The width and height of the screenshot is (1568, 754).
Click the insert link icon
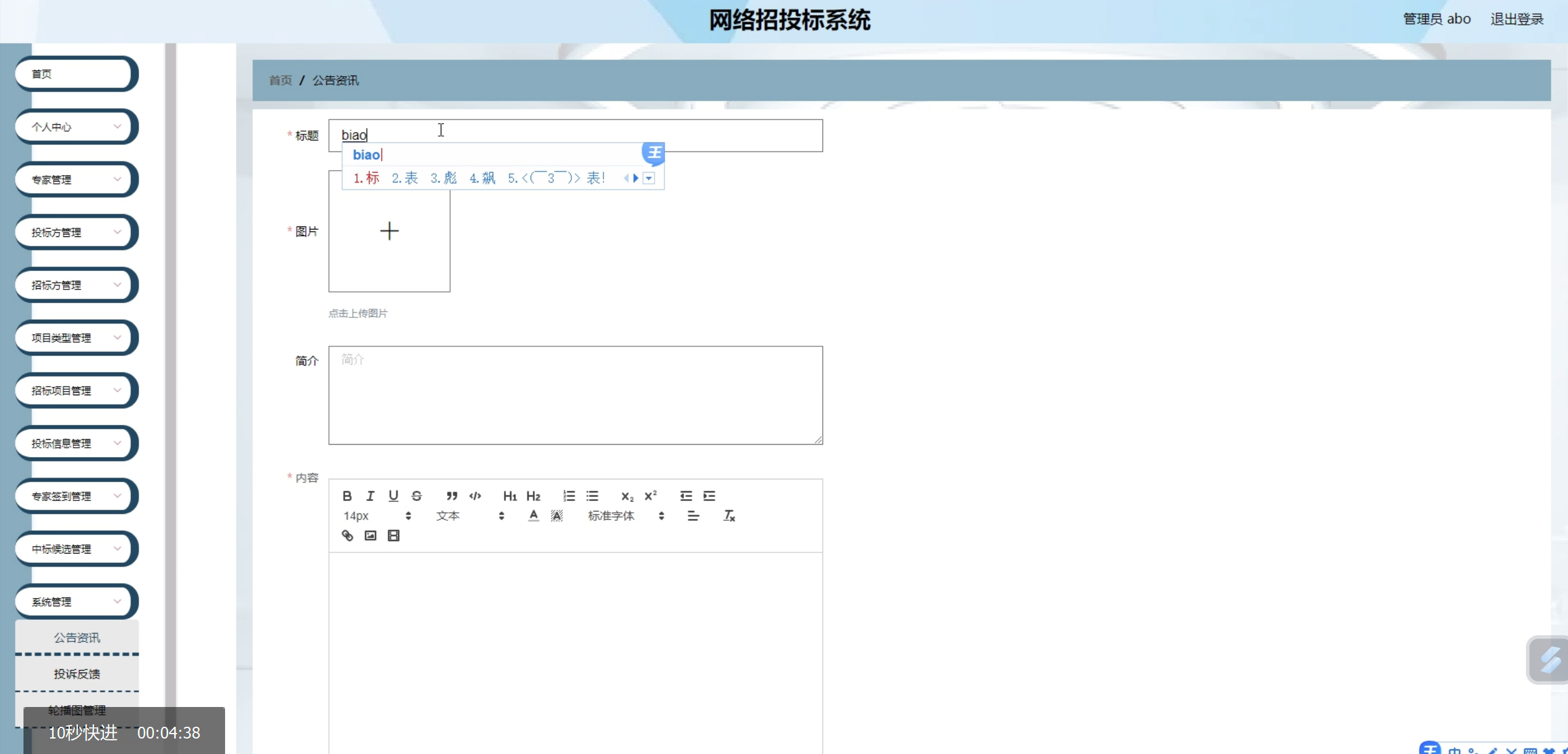(x=347, y=536)
